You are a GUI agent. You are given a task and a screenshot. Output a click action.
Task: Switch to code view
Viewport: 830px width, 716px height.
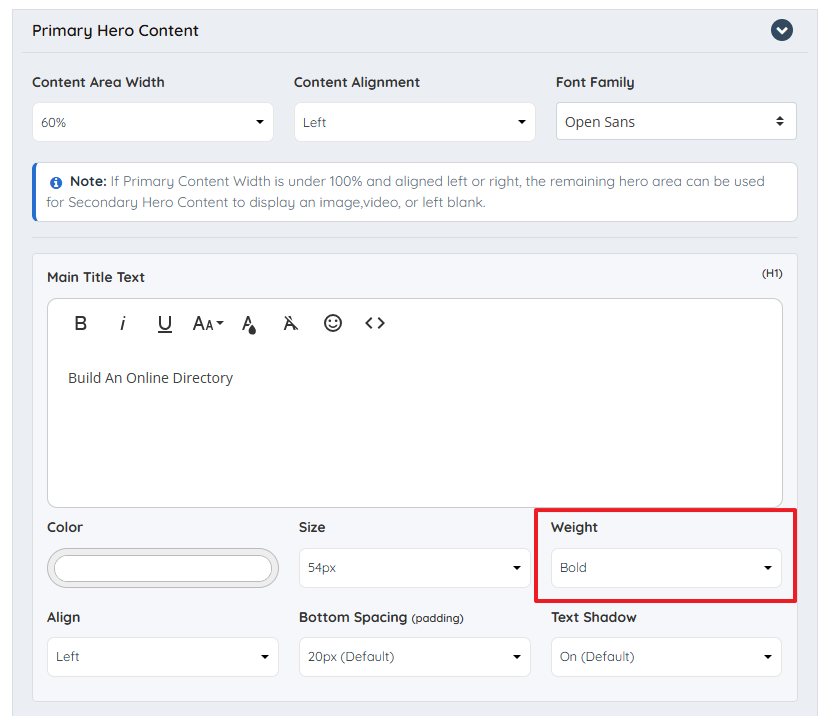(375, 323)
